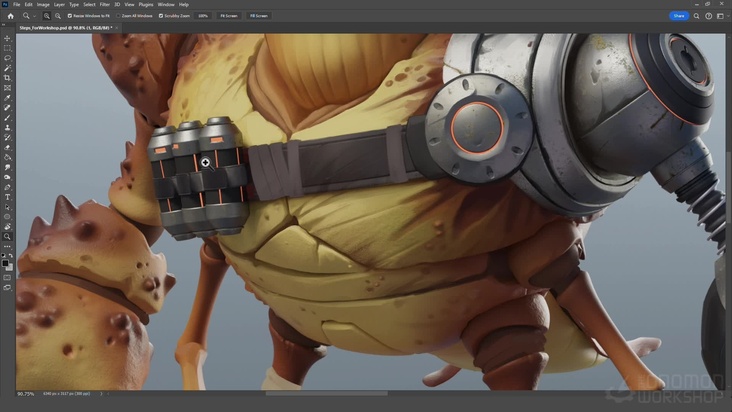The image size is (732, 412).
Task: Click the horizontal canvas scrollbar
Action: (x=327, y=393)
